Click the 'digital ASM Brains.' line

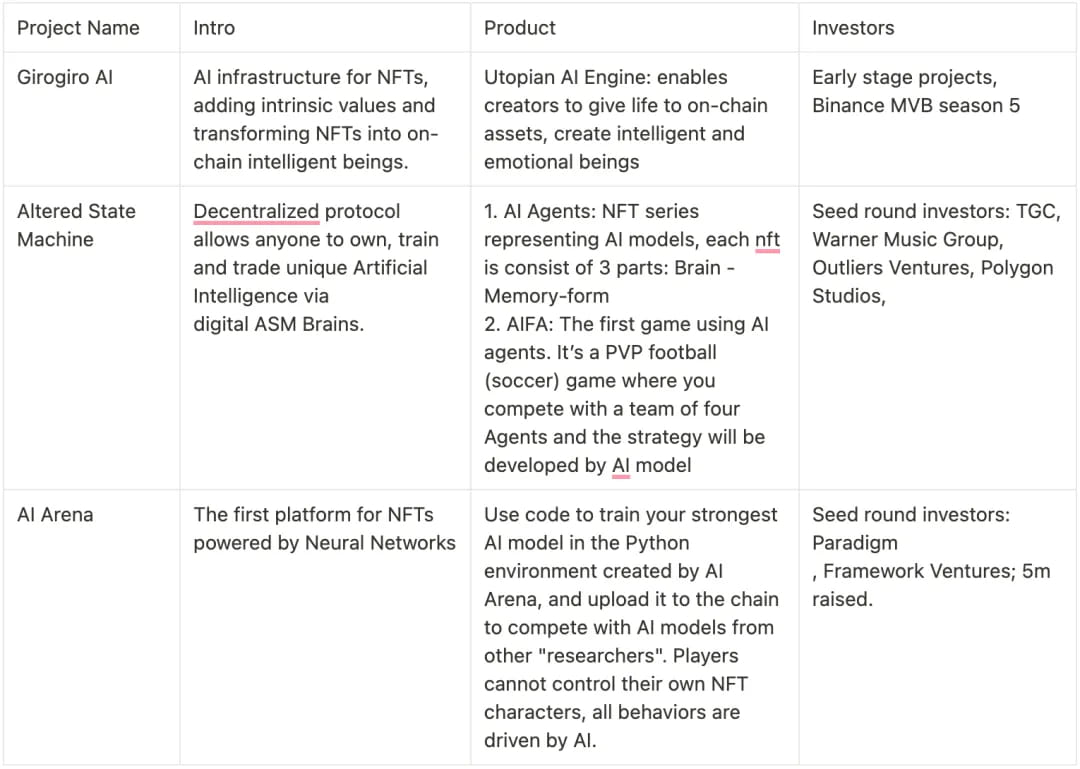[278, 324]
